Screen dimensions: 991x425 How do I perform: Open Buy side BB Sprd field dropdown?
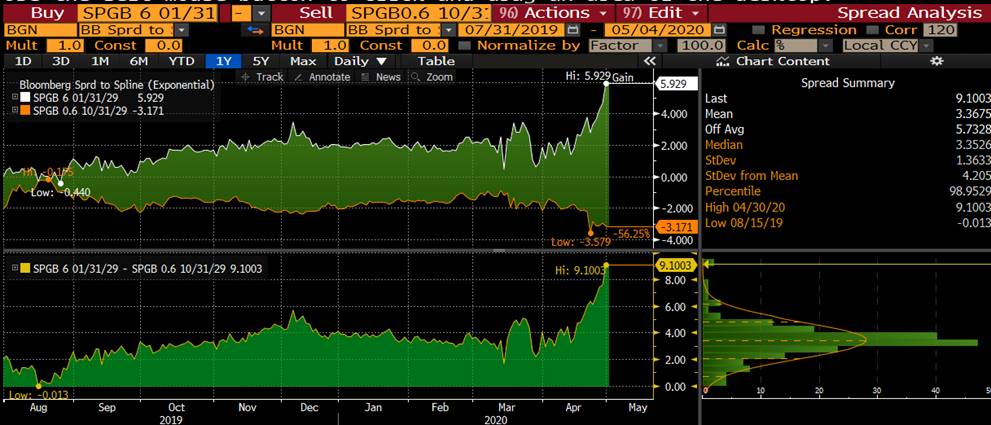pyautogui.click(x=182, y=30)
